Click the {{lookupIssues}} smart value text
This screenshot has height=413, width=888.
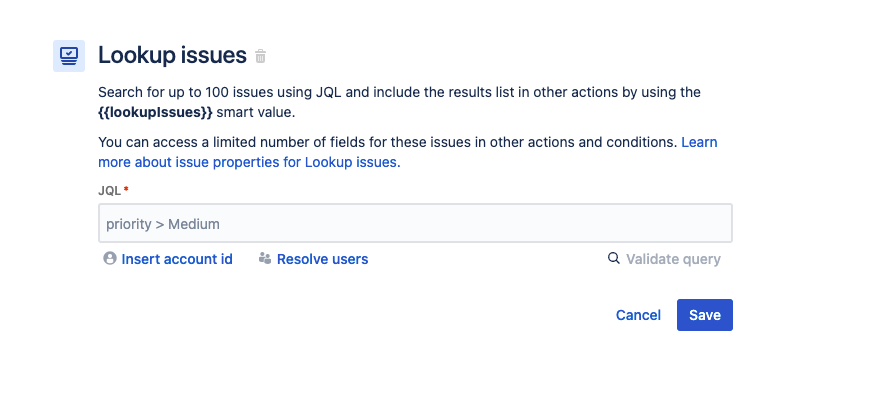point(155,112)
